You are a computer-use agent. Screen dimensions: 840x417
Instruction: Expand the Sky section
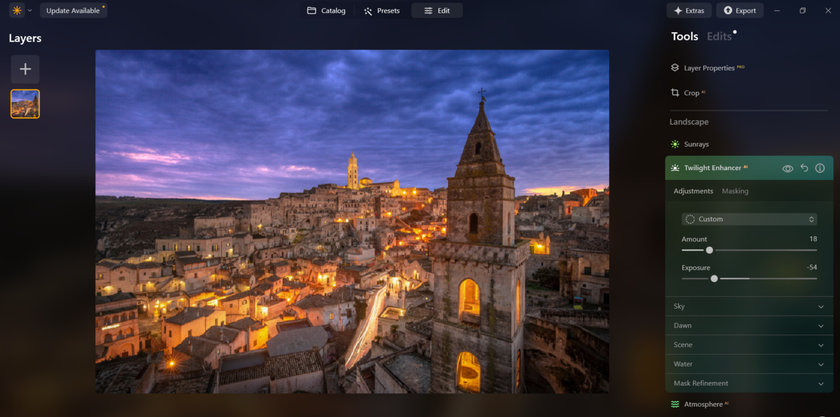(749, 306)
